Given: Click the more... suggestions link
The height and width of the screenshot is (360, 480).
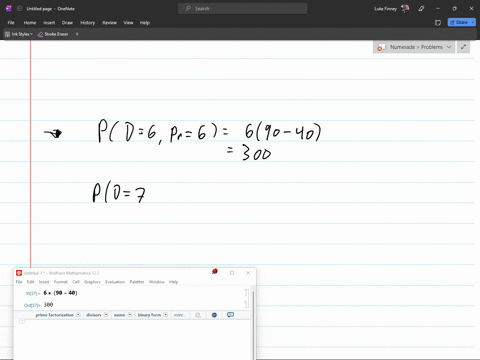Looking at the screenshot, I should (x=179, y=315).
